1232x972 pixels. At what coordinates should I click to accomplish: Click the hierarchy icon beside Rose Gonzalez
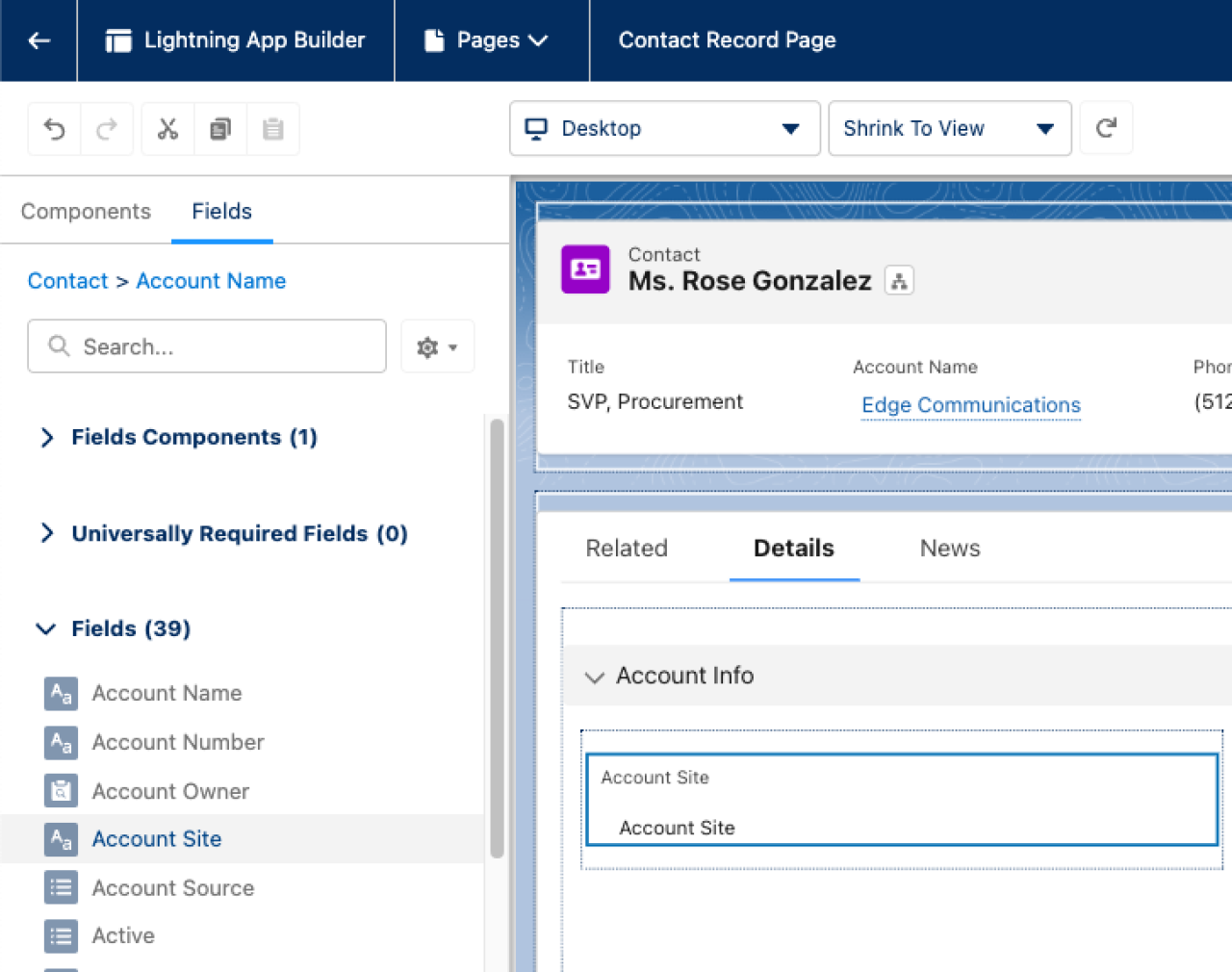point(899,281)
